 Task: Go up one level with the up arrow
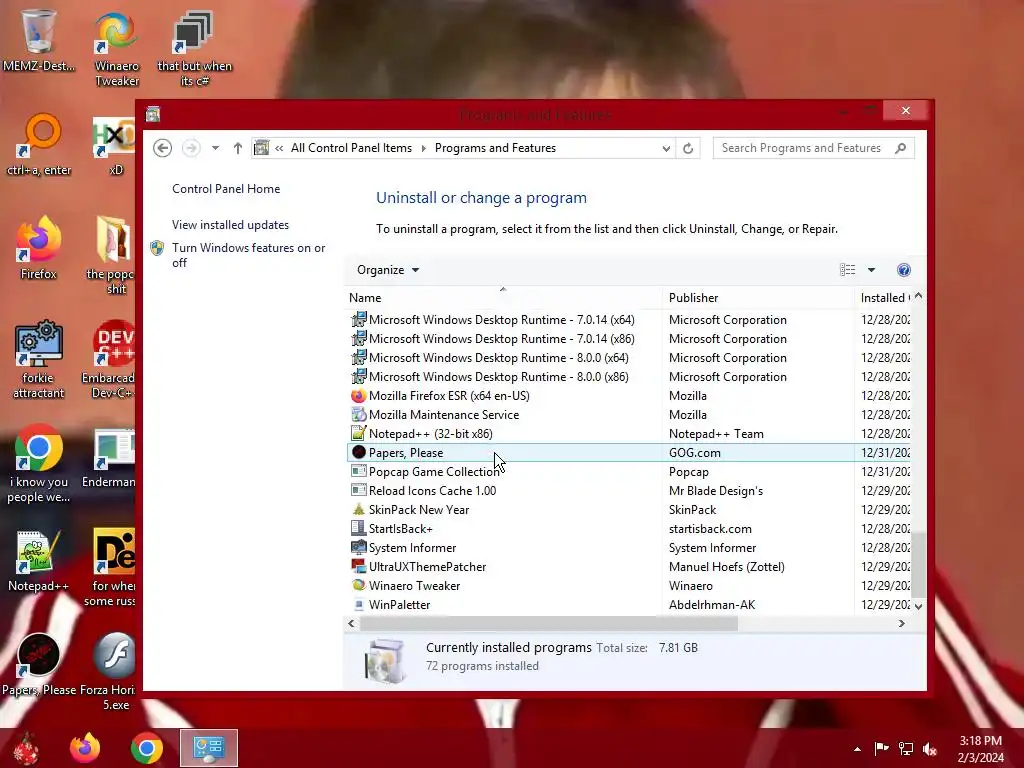238,148
